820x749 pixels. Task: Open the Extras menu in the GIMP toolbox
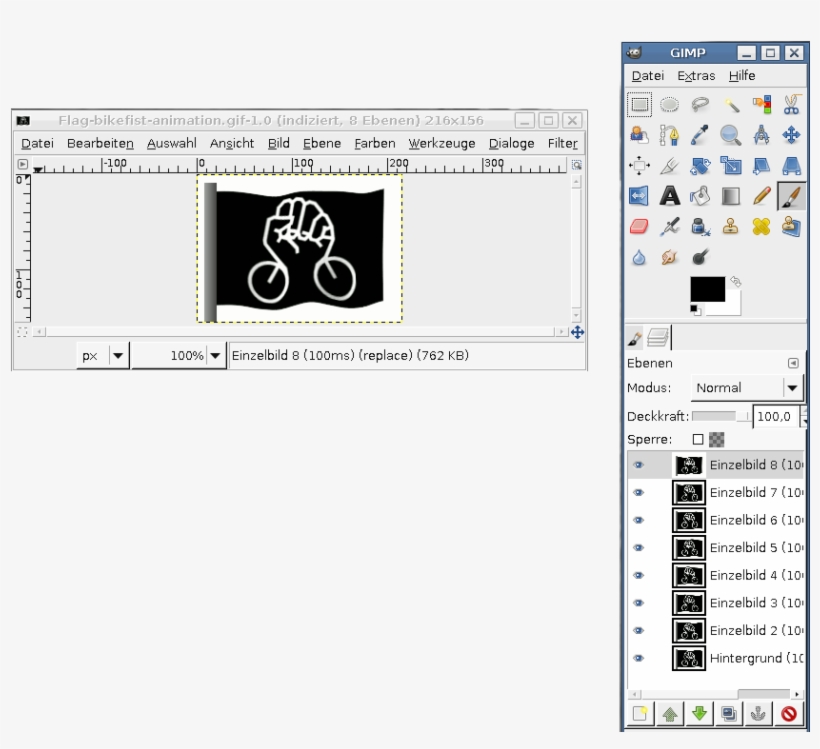695,75
